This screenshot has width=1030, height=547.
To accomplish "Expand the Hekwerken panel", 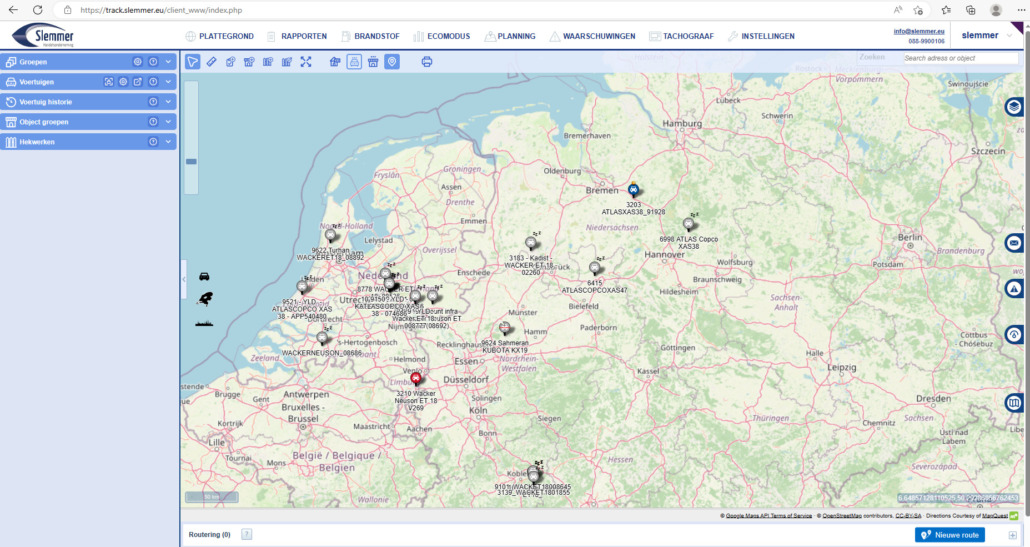I will [x=169, y=142].
